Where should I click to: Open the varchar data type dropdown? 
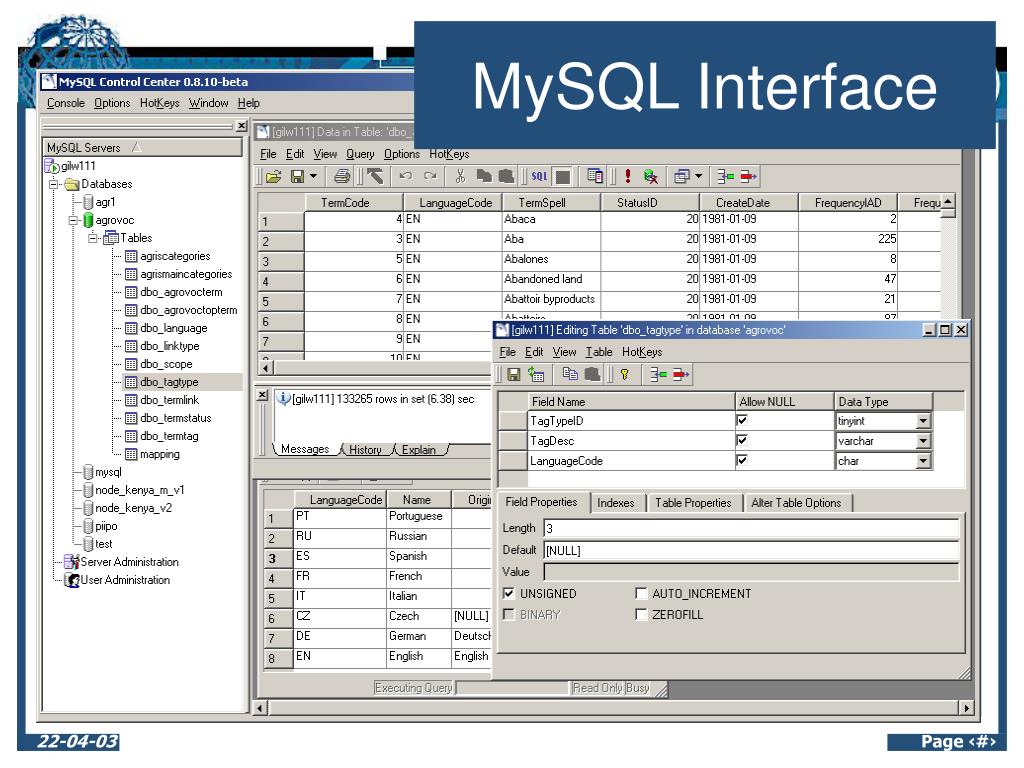pyautogui.click(x=923, y=441)
